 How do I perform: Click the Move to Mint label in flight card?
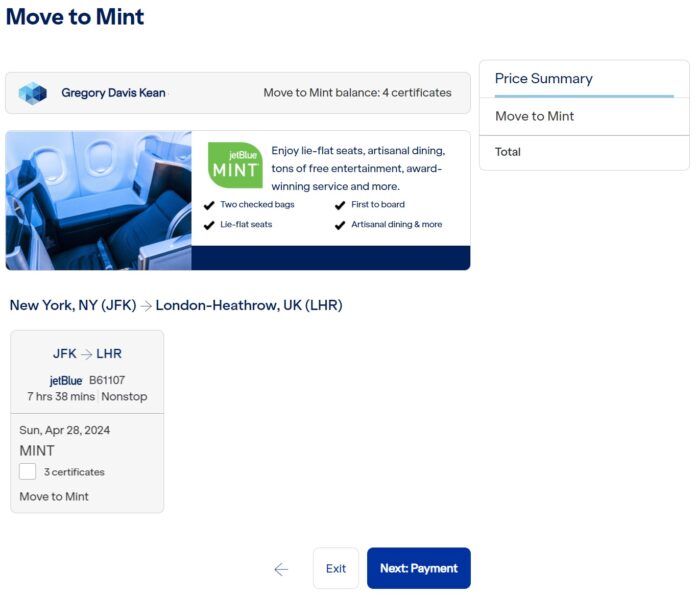point(54,496)
